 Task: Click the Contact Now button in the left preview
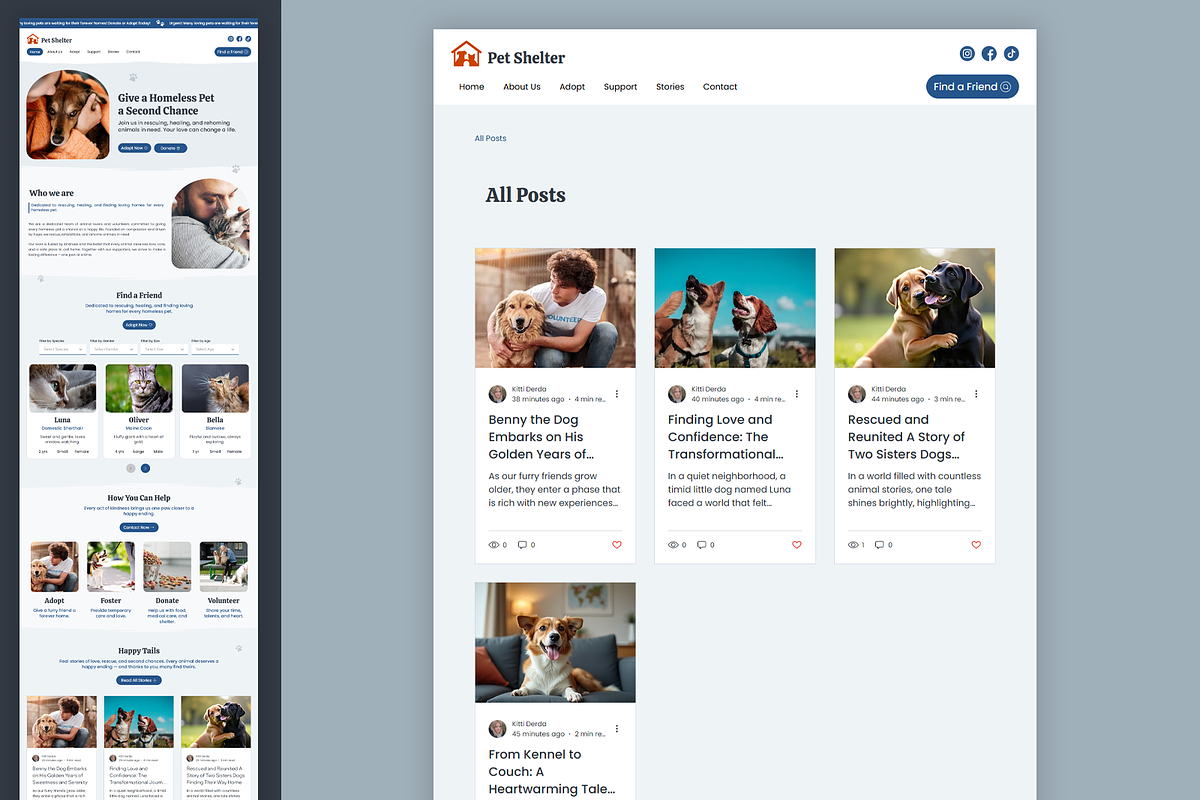pyautogui.click(x=139, y=527)
